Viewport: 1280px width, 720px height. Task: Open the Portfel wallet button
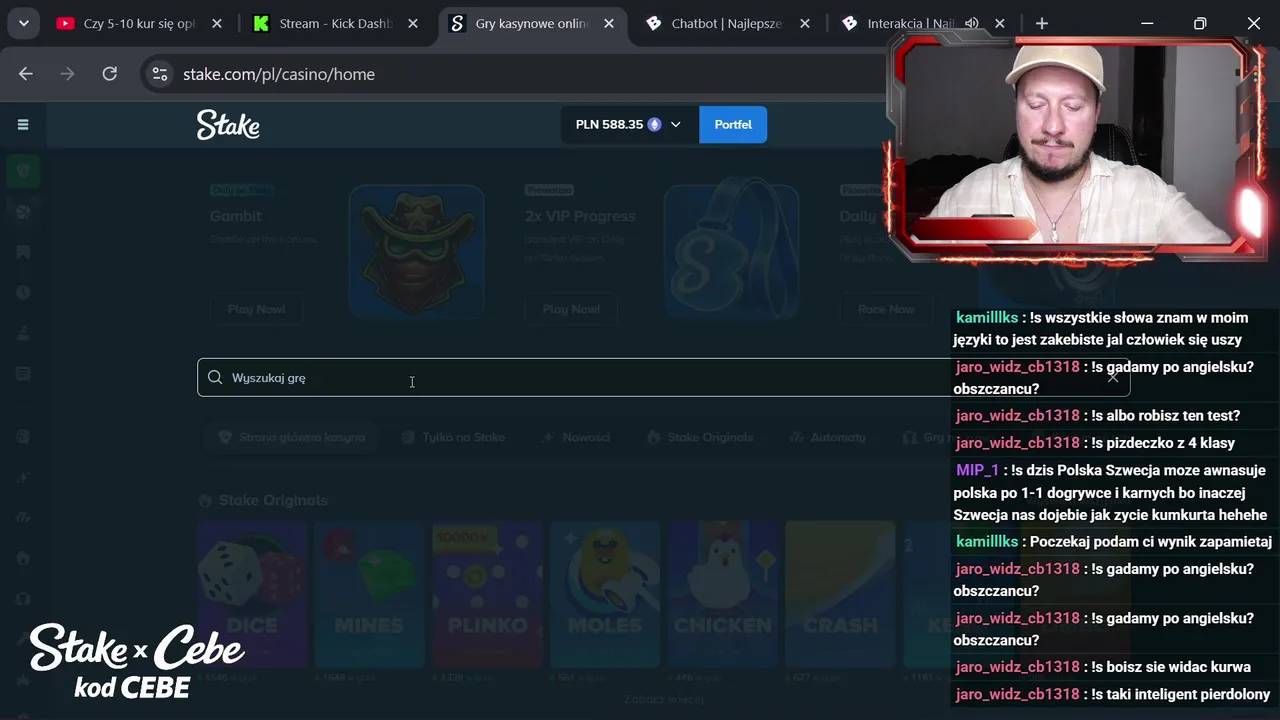[x=733, y=125]
